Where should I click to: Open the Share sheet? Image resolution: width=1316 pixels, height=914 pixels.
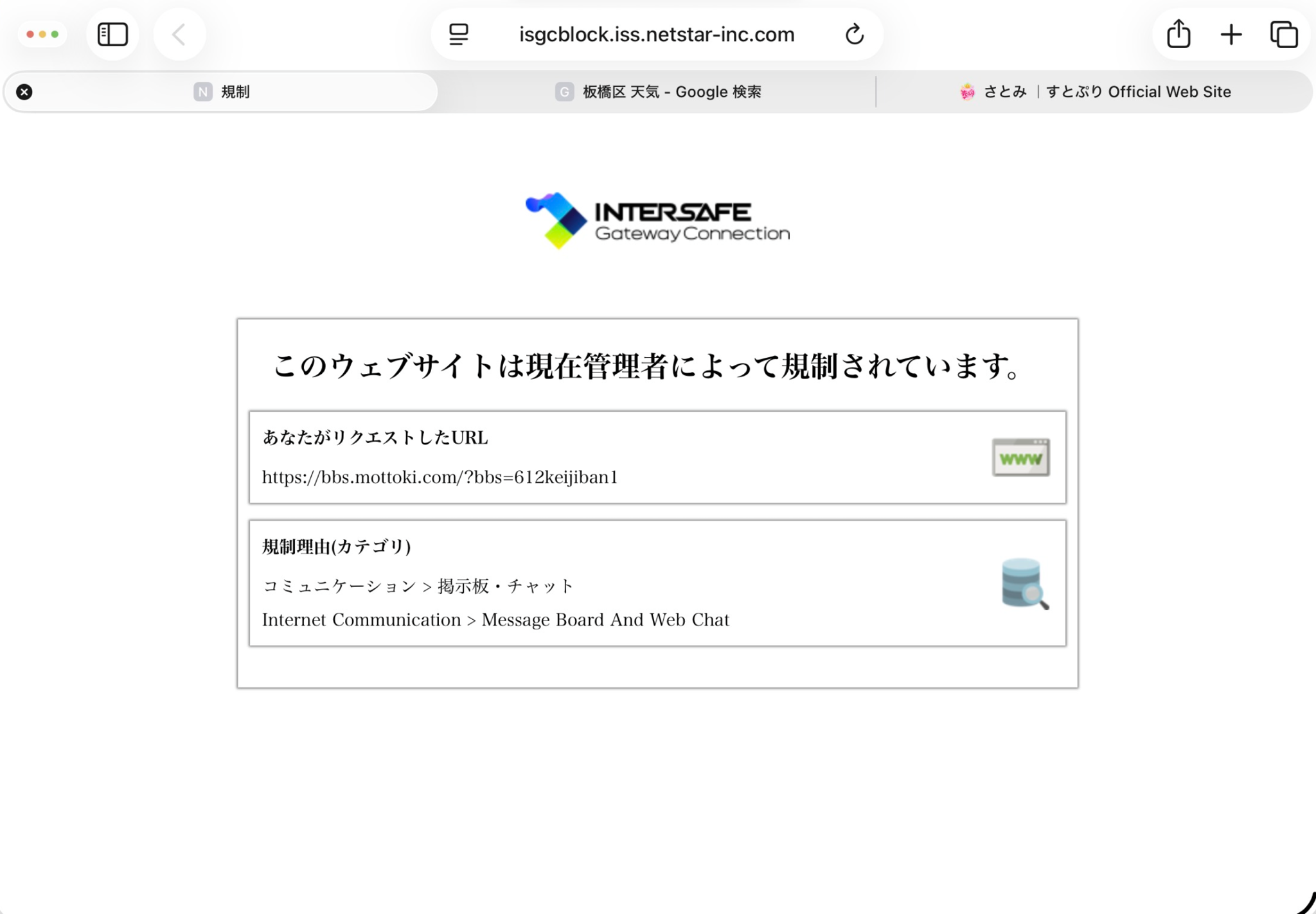click(x=1178, y=34)
